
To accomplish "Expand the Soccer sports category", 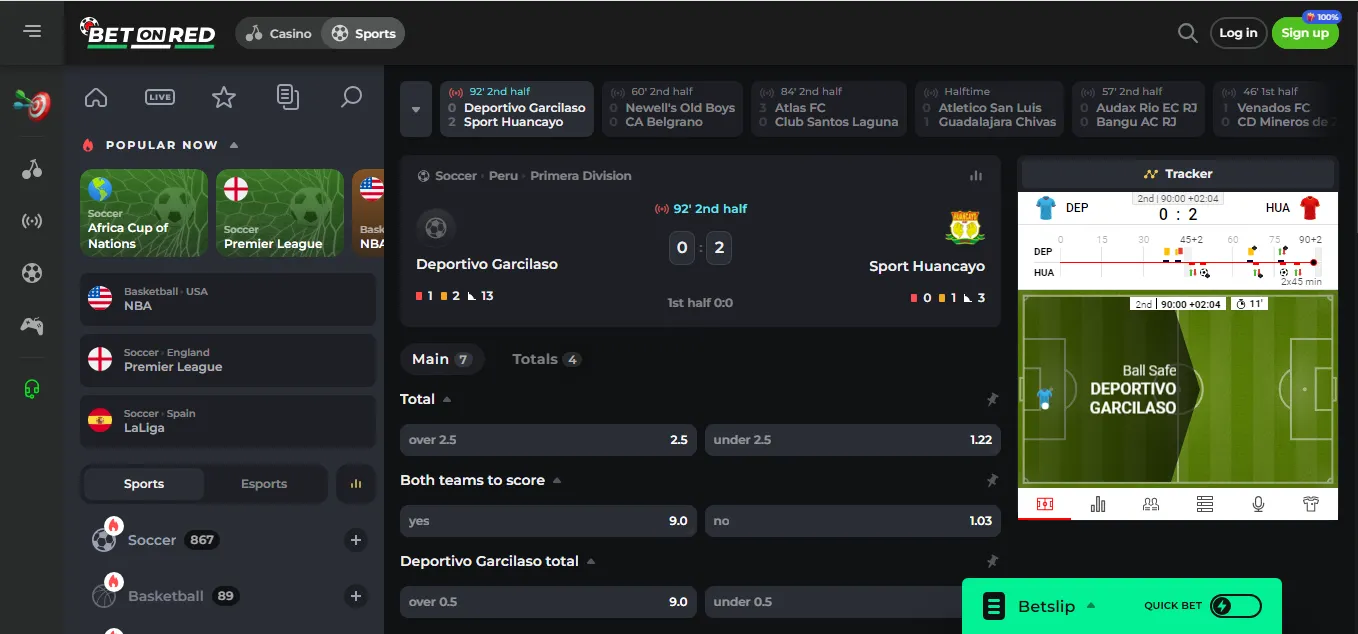I will point(355,540).
